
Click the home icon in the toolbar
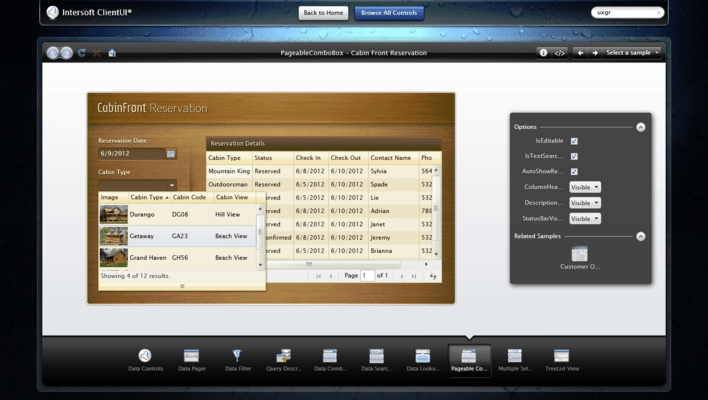[112, 53]
